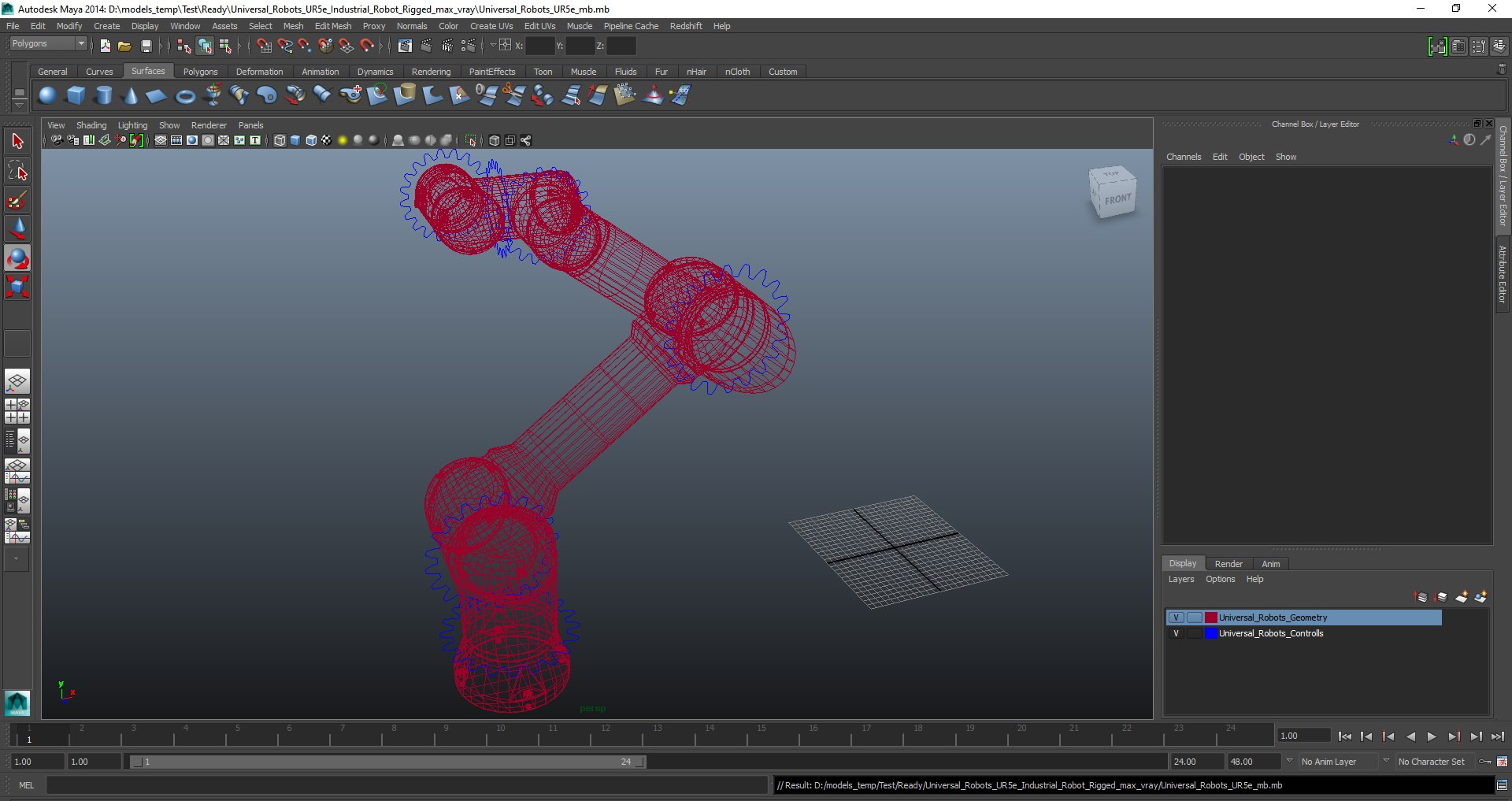Open the viewport Shading menu
The width and height of the screenshot is (1512, 801).
(91, 125)
